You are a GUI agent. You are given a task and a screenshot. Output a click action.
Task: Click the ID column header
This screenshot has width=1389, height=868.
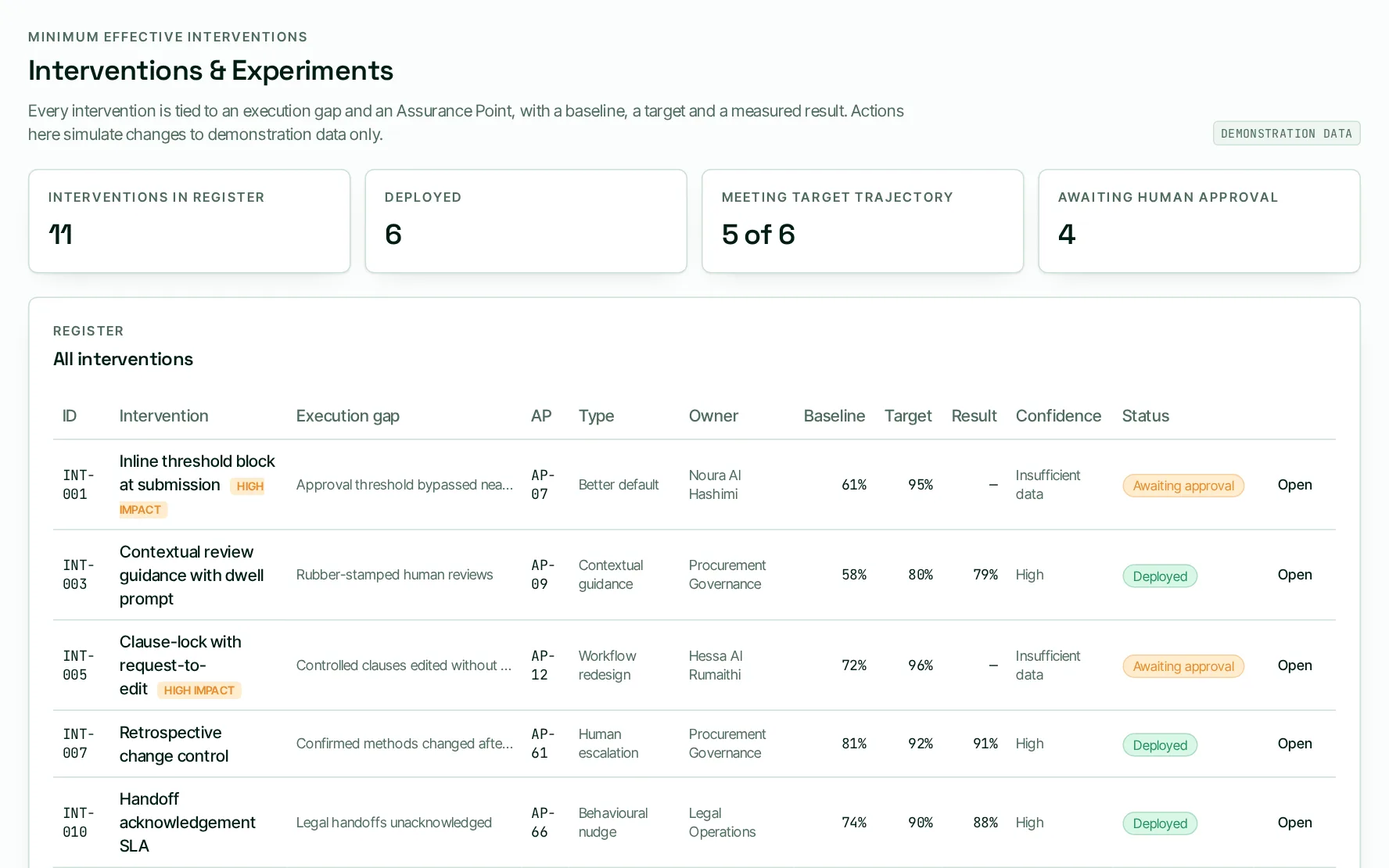[70, 416]
